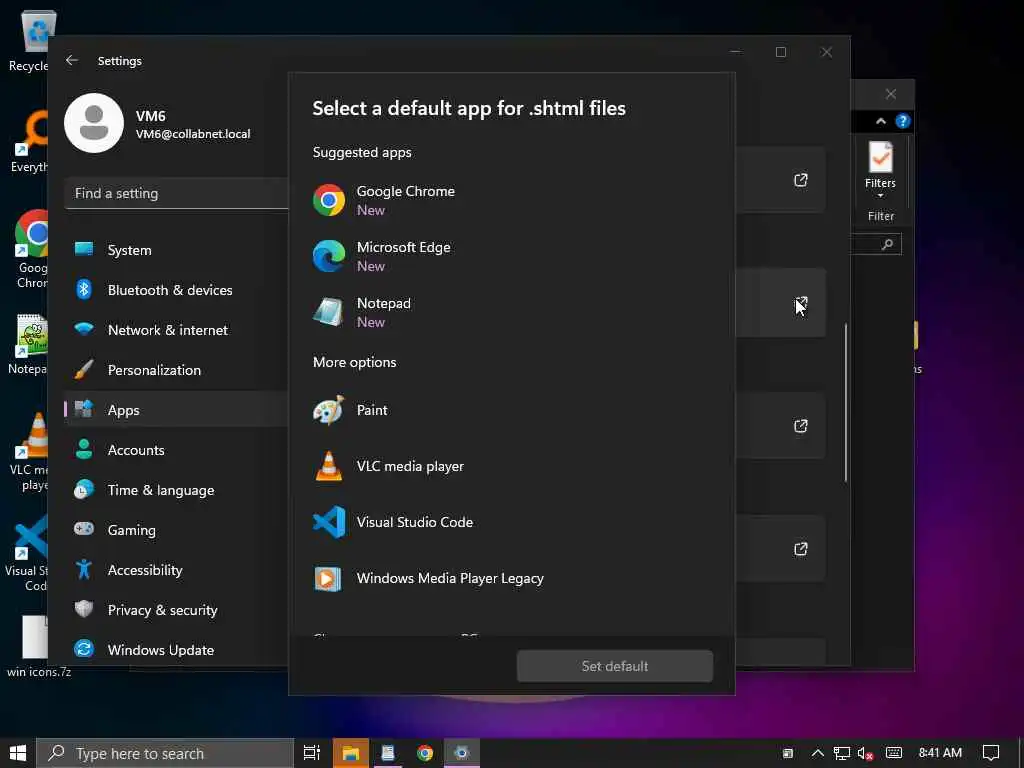Choose the Microsoft Edge icon in the Suggested apps list
Image resolution: width=1024 pixels, height=768 pixels.
[x=328, y=256]
